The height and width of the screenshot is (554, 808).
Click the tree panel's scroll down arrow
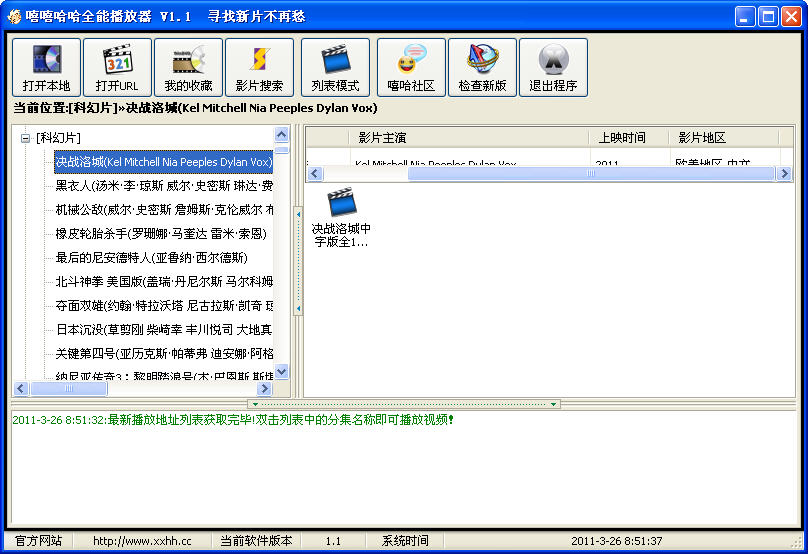[x=281, y=370]
